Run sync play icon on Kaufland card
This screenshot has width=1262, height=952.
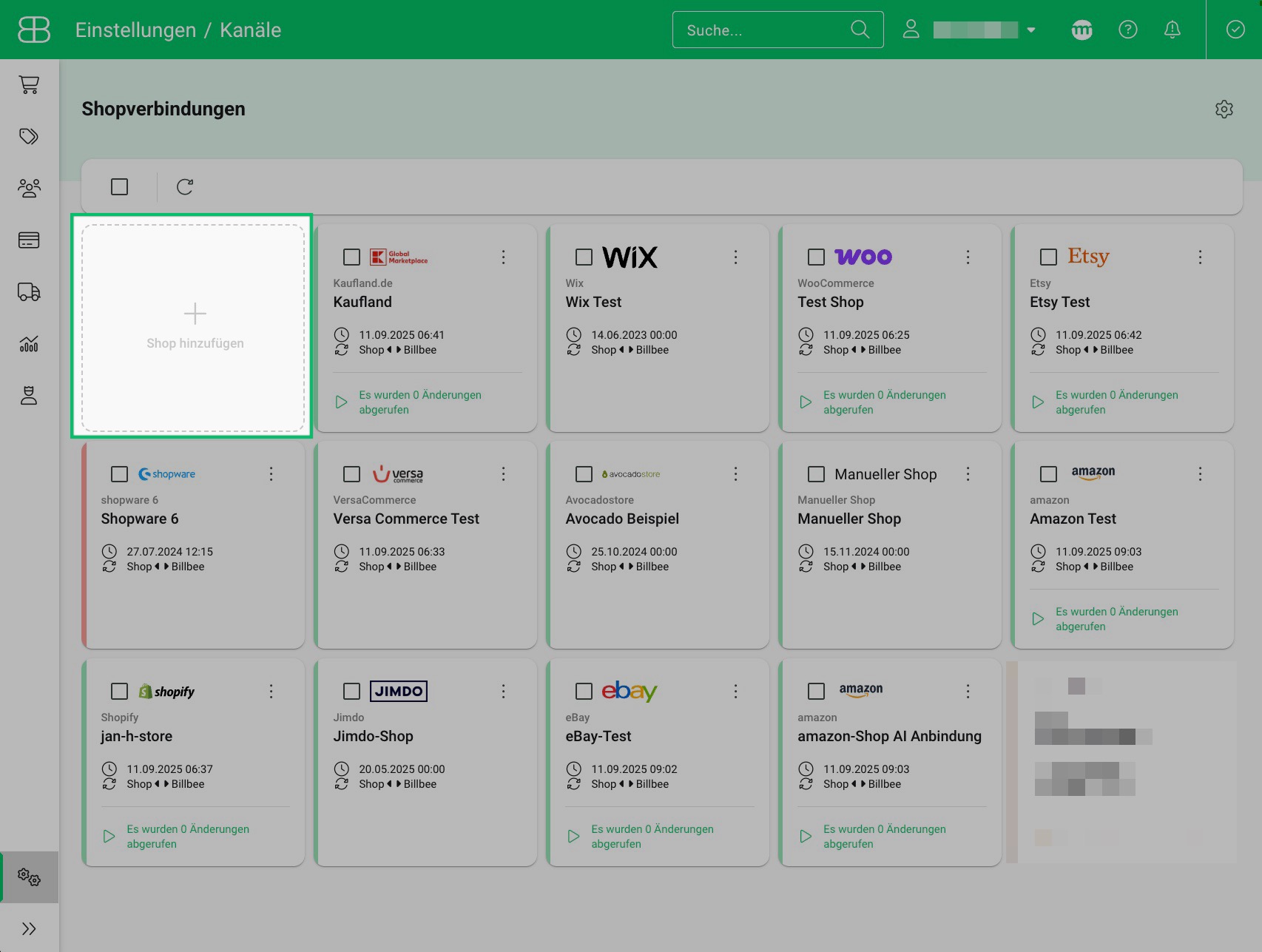click(x=341, y=402)
